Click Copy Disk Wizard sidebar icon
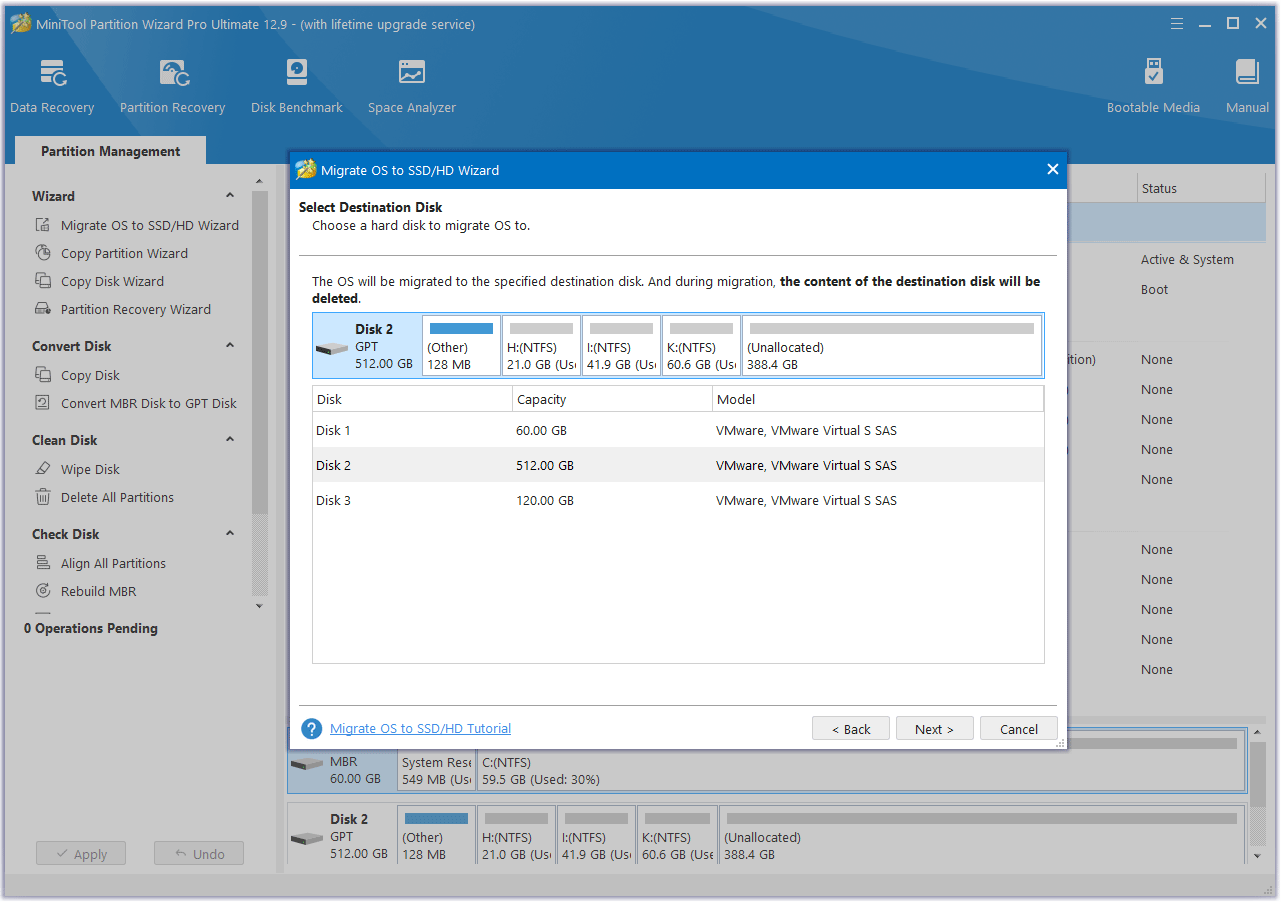This screenshot has width=1281, height=902. pyautogui.click(x=43, y=281)
